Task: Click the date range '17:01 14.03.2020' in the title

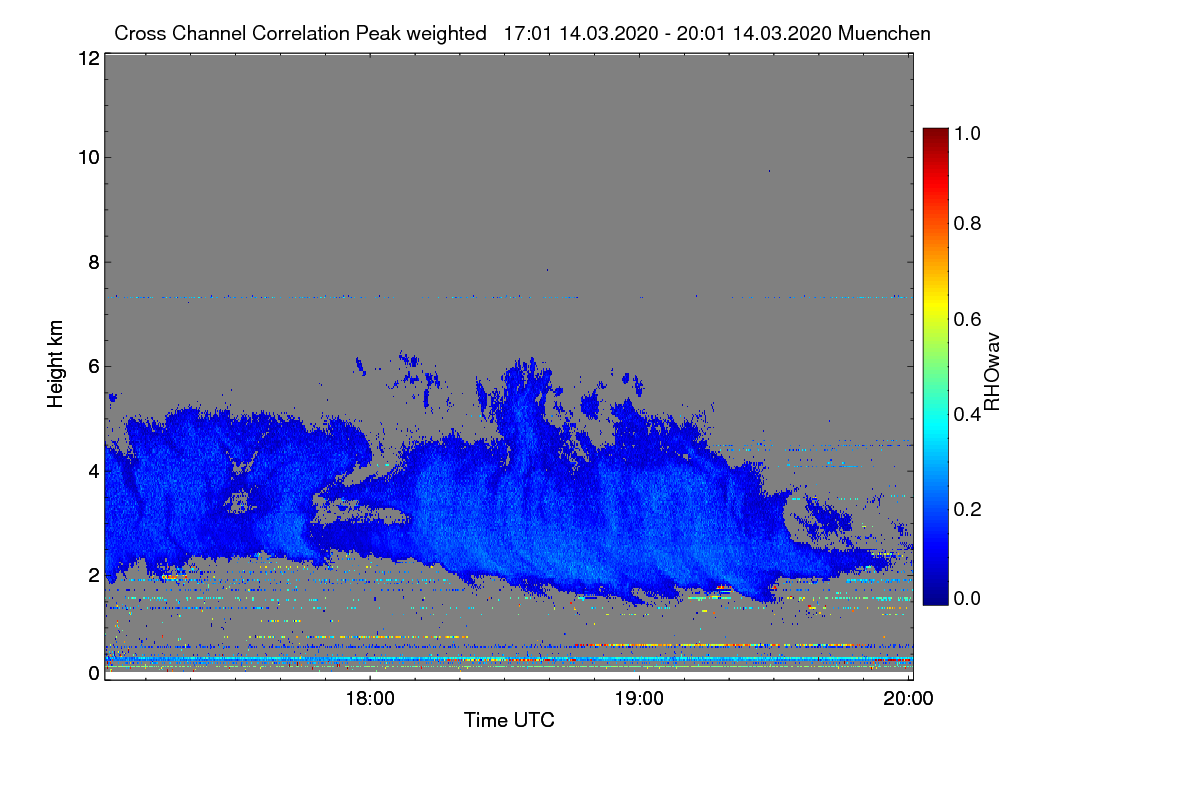Action: 581,33
